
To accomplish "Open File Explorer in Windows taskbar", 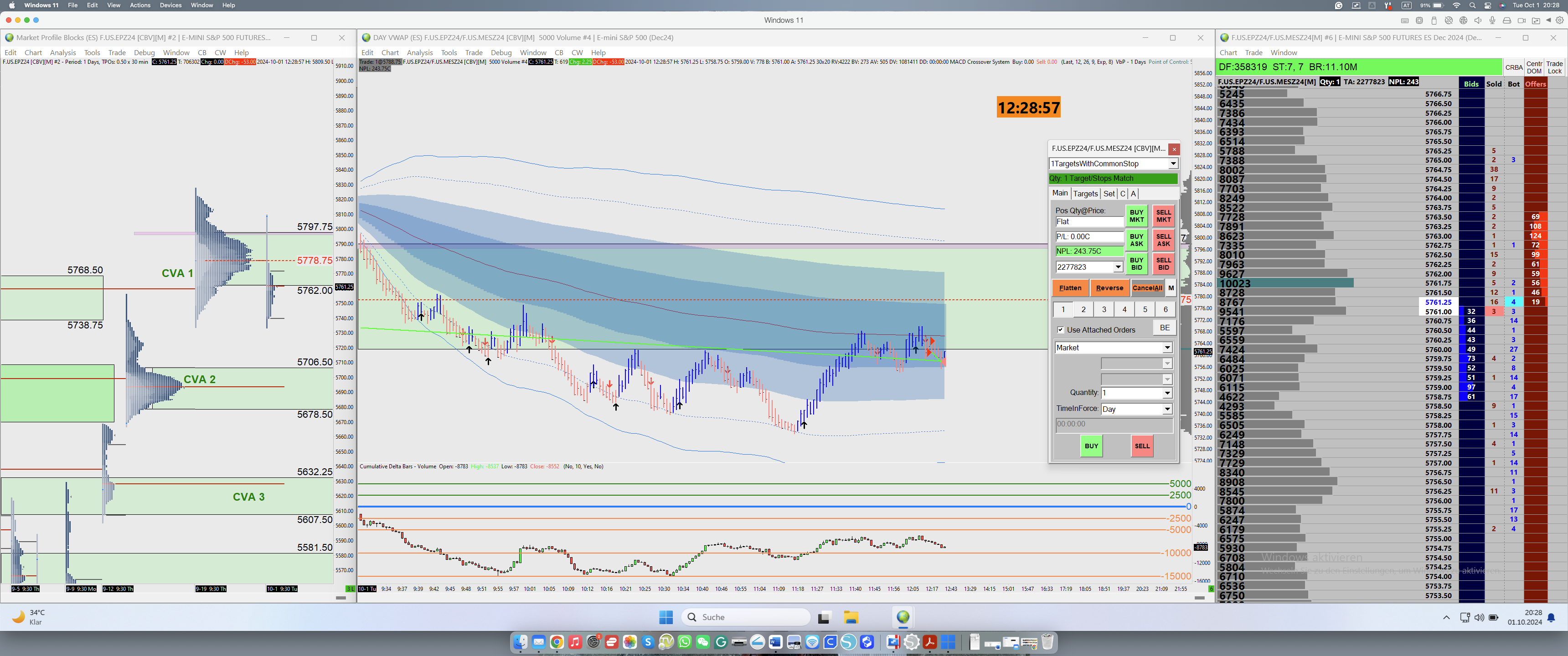I will tap(851, 617).
